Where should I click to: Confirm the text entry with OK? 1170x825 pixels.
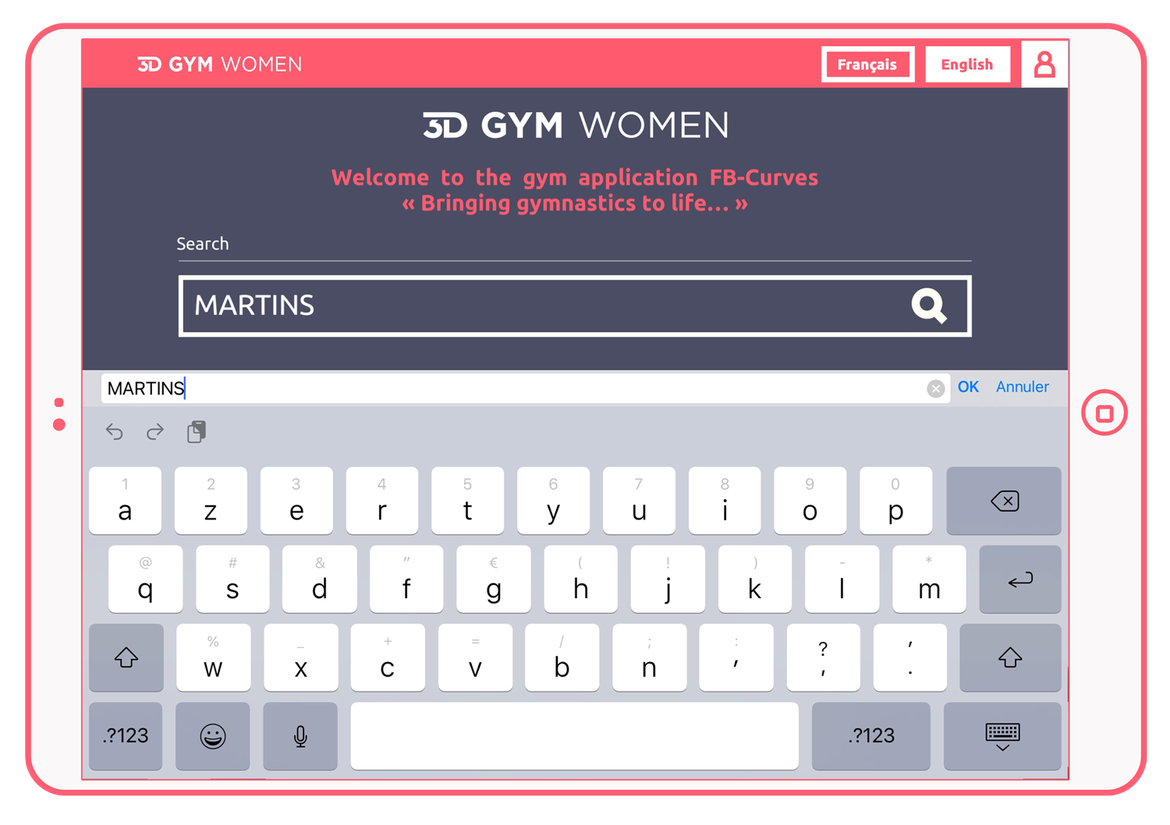pyautogui.click(x=968, y=387)
